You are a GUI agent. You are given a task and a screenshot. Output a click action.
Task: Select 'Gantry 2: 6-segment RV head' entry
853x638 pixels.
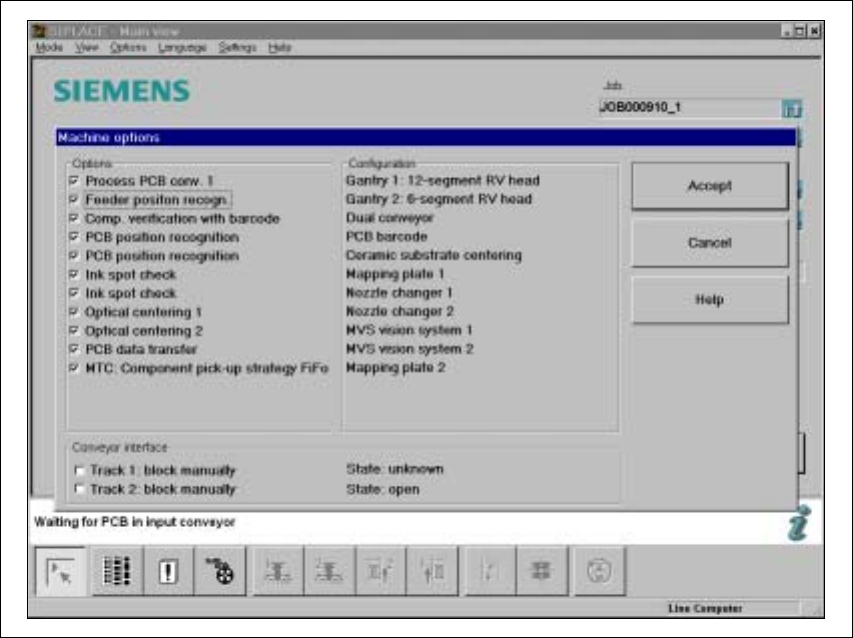(x=439, y=199)
